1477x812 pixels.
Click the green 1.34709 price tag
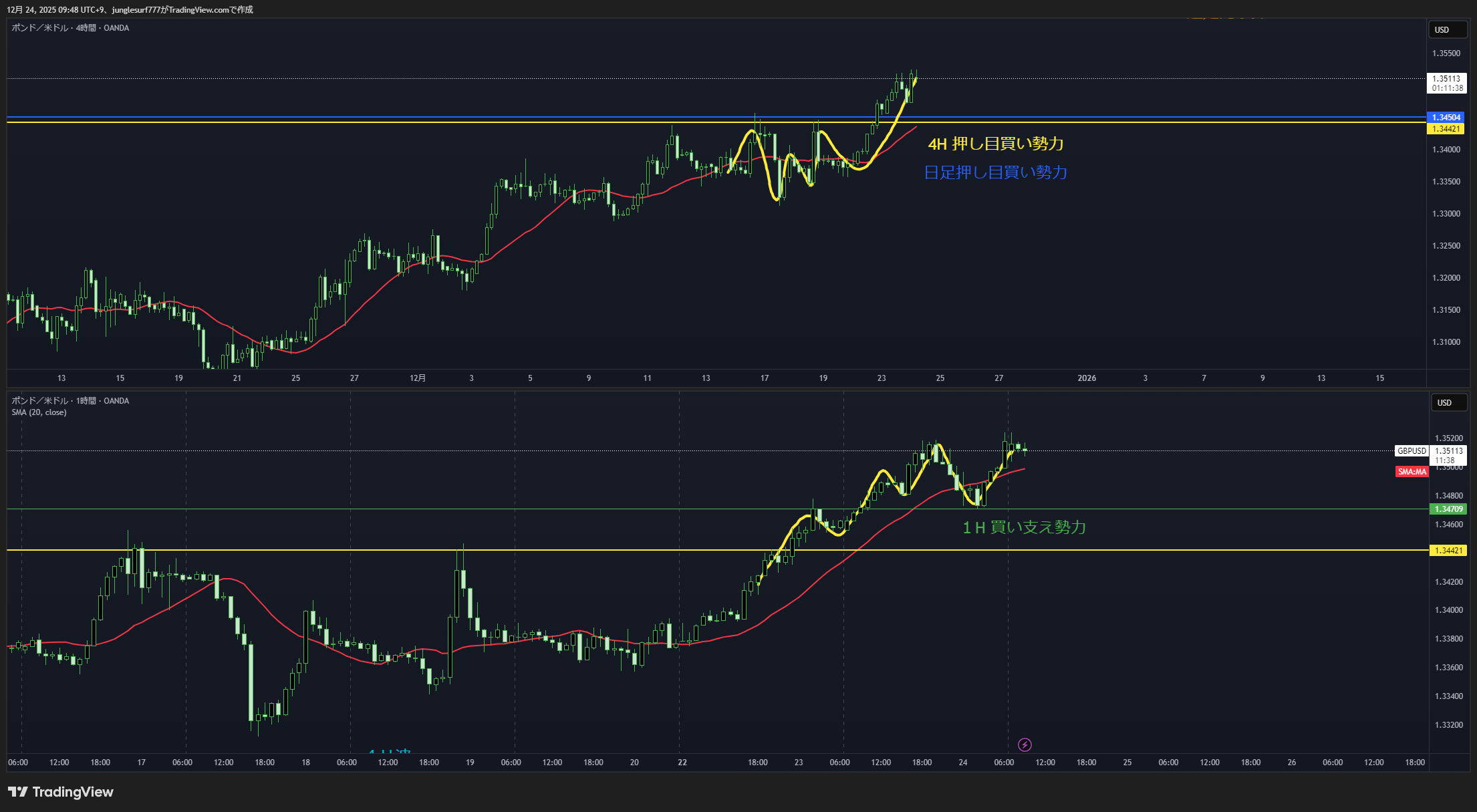pos(1448,509)
